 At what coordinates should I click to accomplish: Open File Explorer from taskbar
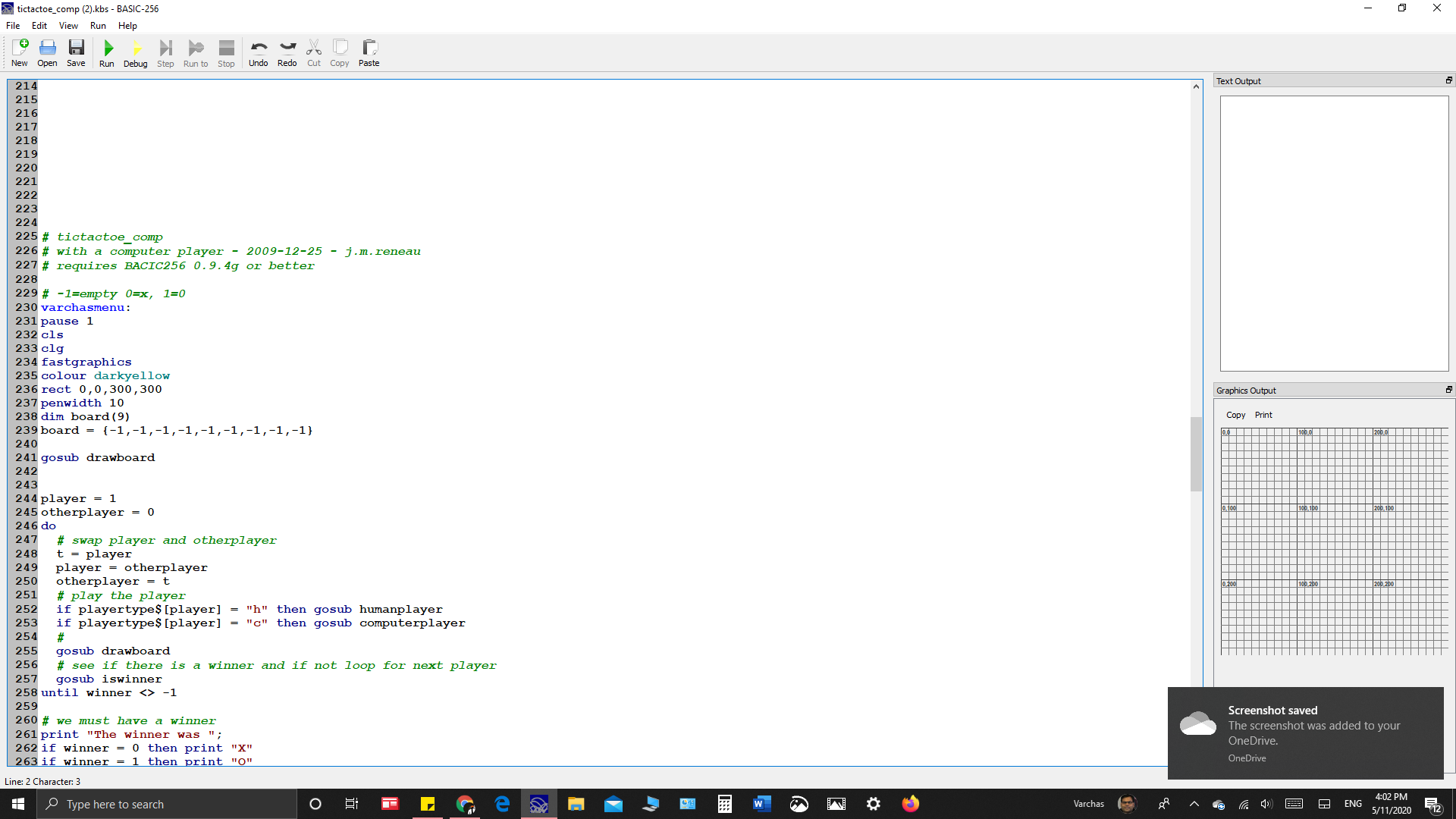coord(576,804)
